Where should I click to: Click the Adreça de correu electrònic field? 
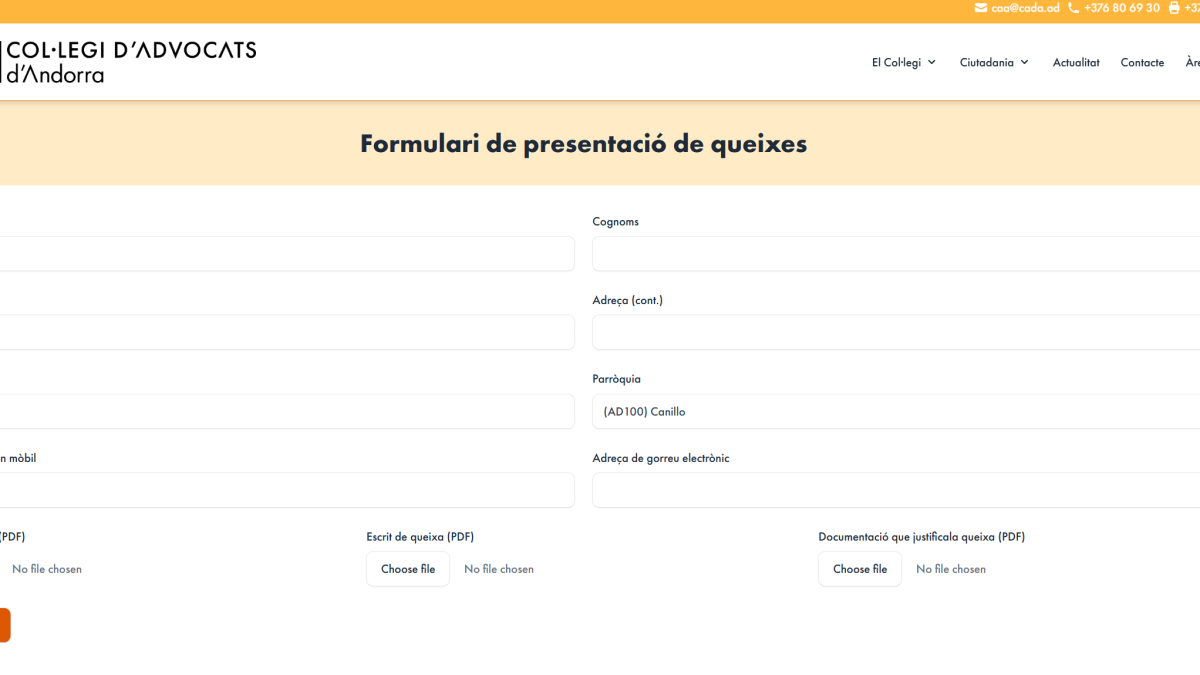pos(896,490)
